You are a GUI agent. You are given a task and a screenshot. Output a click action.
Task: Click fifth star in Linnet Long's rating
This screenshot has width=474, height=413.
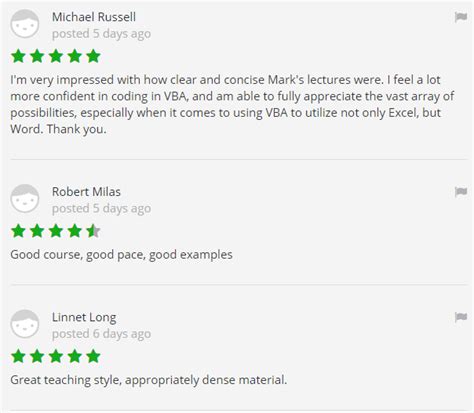tap(93, 356)
